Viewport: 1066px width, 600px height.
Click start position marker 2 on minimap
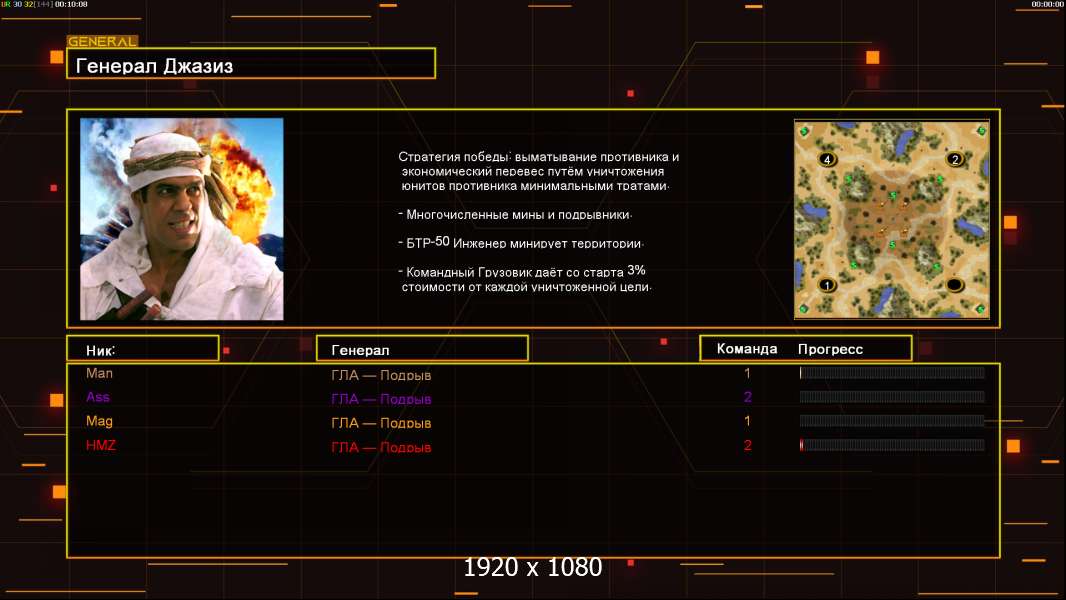(x=955, y=160)
